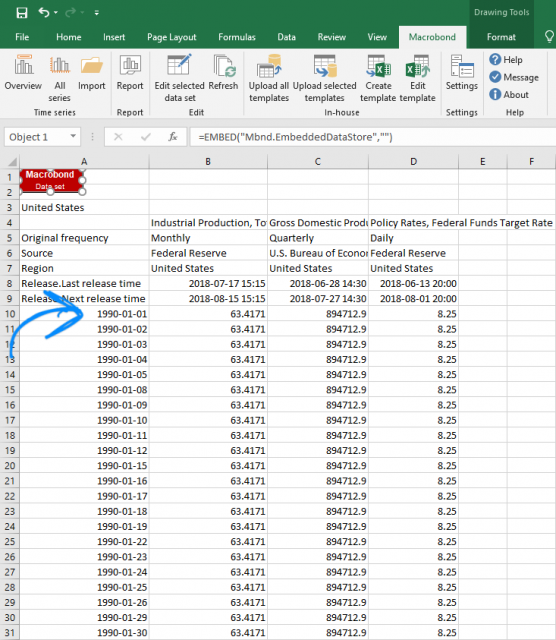This screenshot has height=640, width=556.
Task: Click the Select All corner triangle
Action: click(12, 162)
